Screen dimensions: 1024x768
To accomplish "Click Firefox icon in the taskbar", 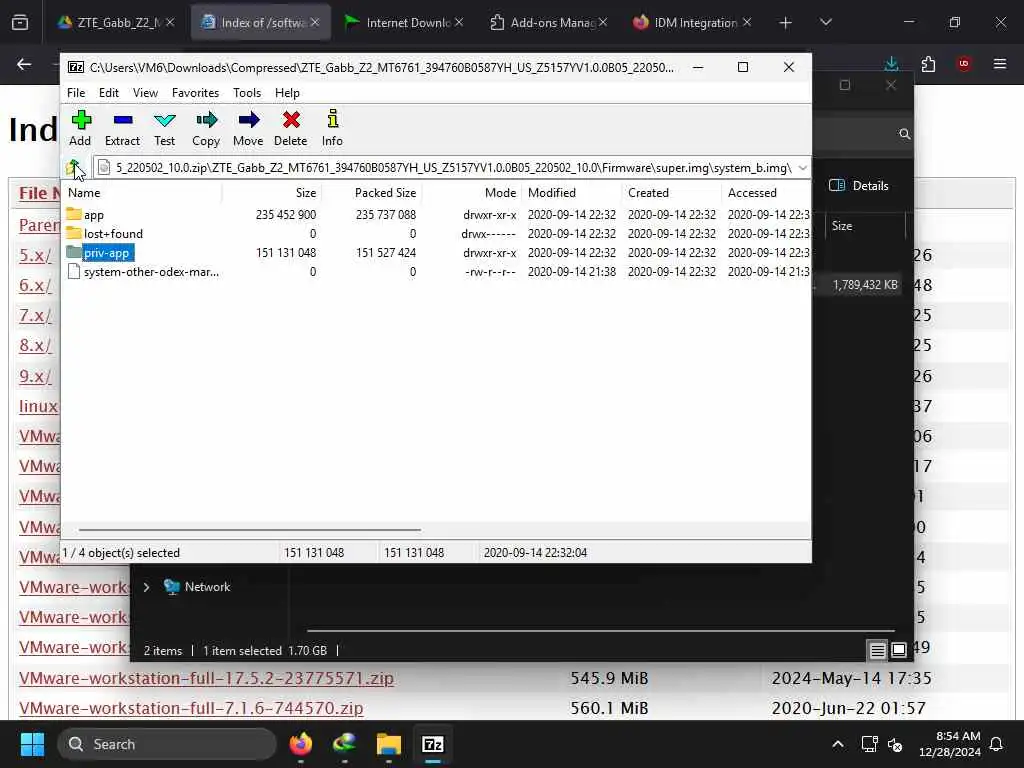I will coord(301,744).
